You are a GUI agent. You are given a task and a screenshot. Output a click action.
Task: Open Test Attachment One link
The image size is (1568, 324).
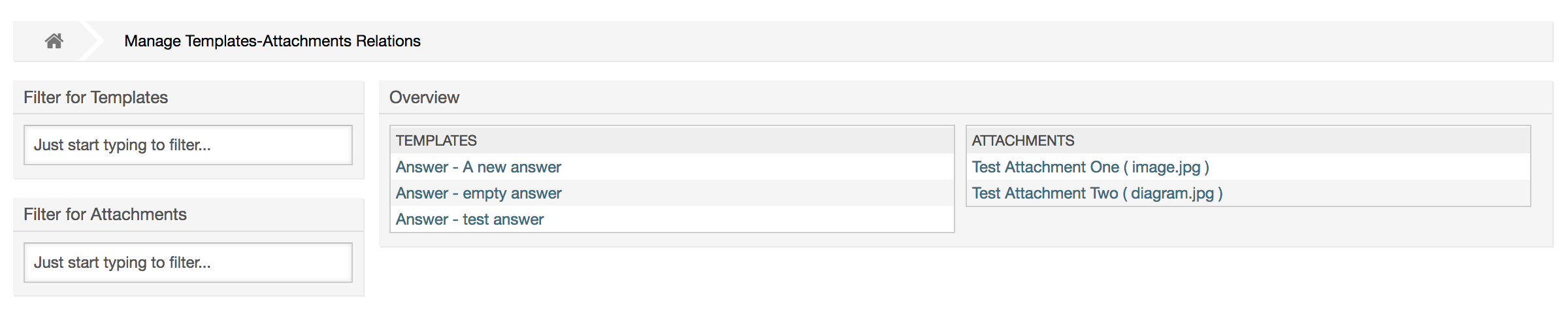click(1045, 167)
